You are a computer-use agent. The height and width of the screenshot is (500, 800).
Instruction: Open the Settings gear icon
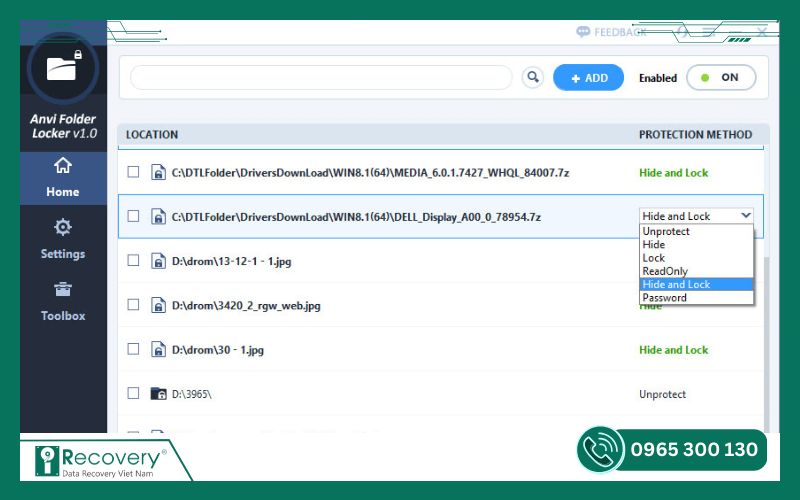tap(63, 227)
